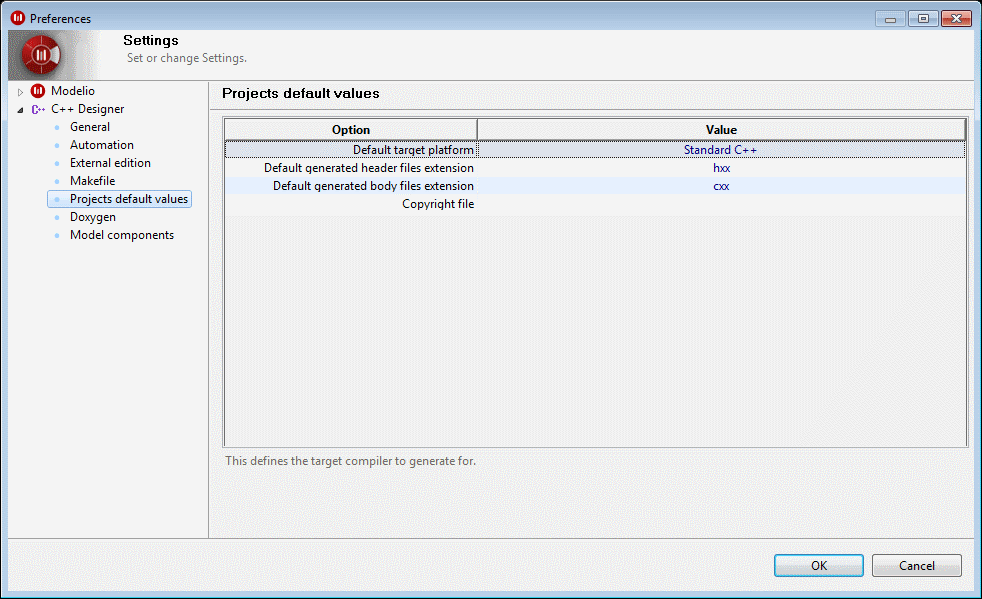Open the Makefile preferences page

tap(92, 181)
